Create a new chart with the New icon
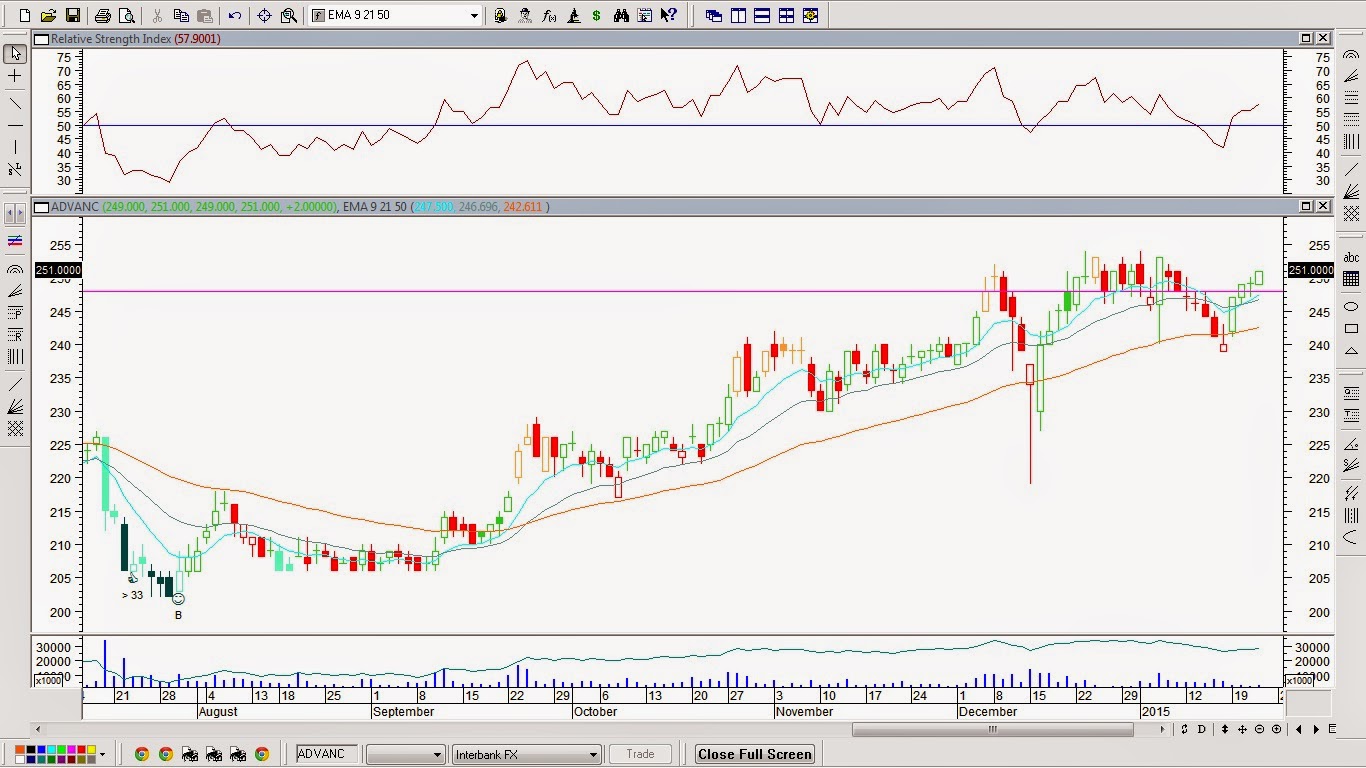 click(x=26, y=16)
